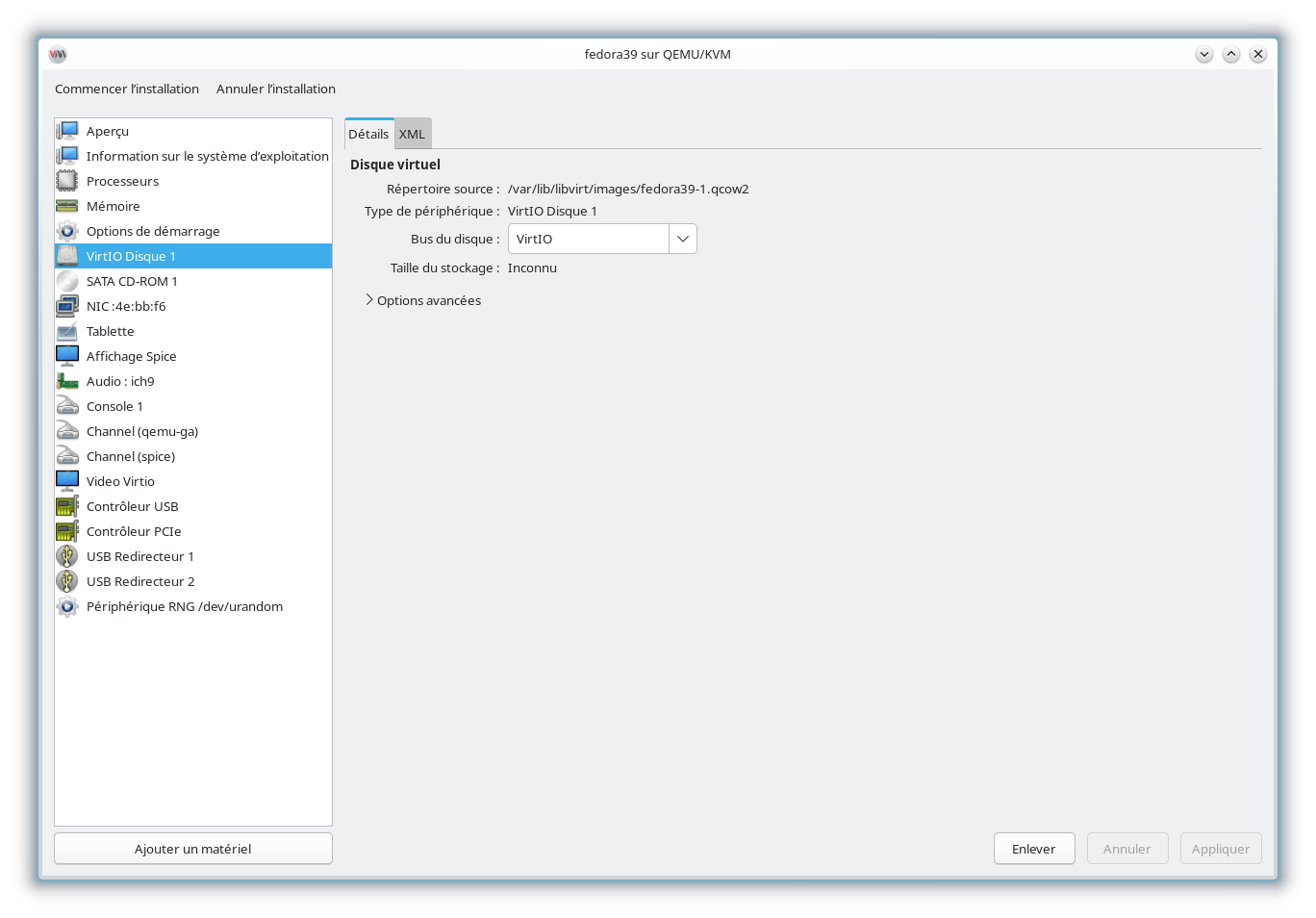Select the Processeurs chip icon
This screenshot has height=918, width=1316.
(67, 181)
